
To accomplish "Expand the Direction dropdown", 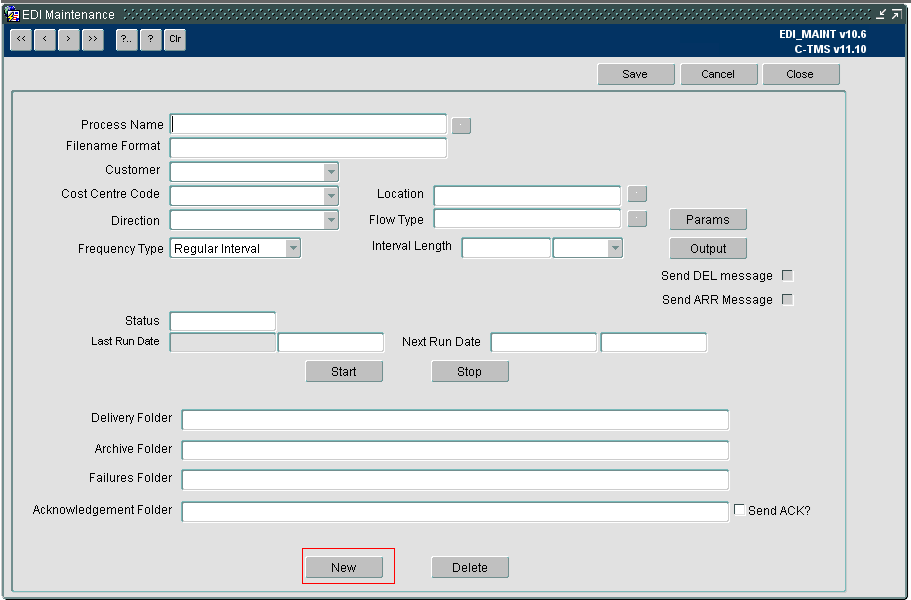I will [331, 220].
